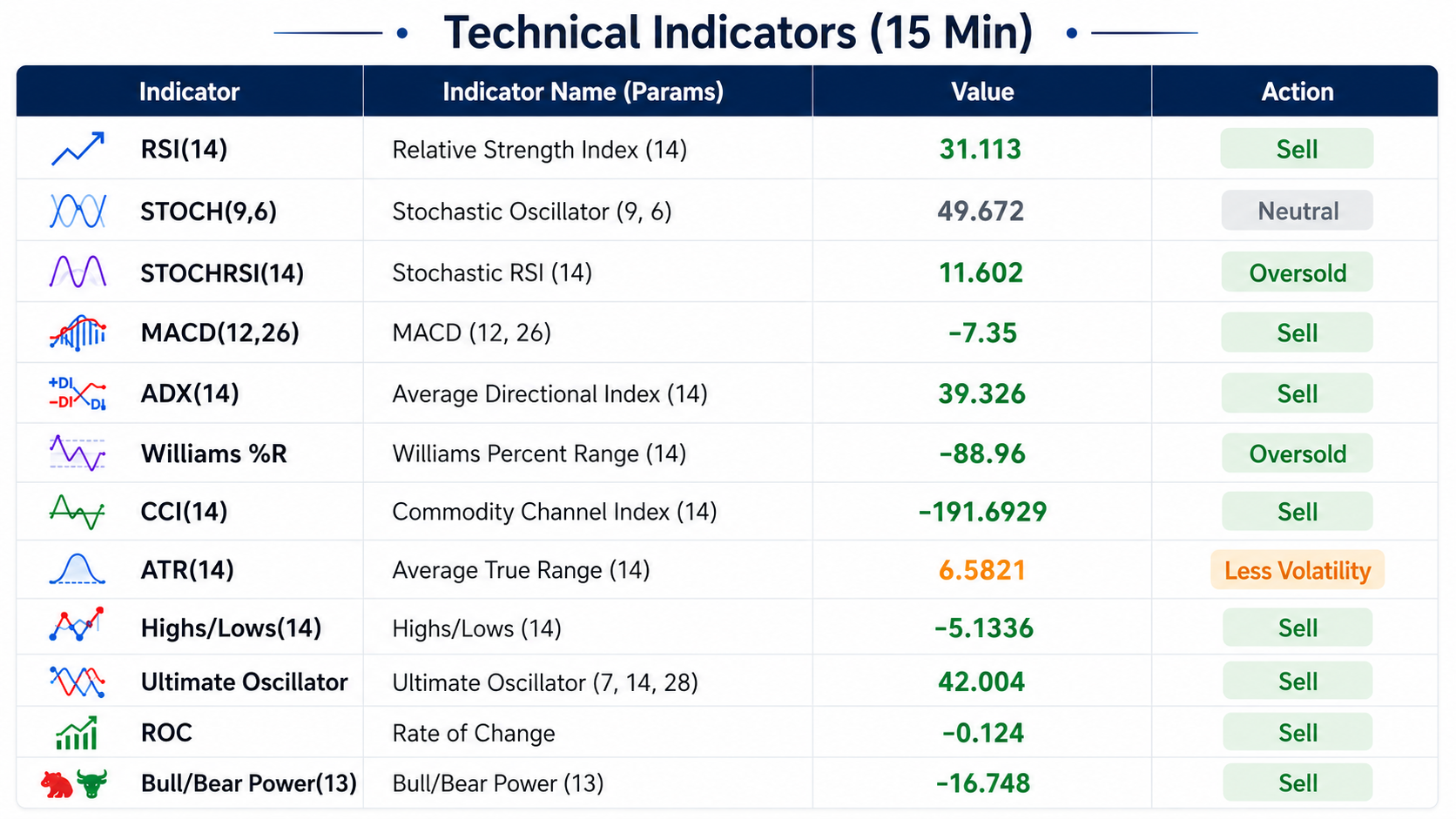Click the ADX(14) +DI/-DI icon

click(x=78, y=393)
